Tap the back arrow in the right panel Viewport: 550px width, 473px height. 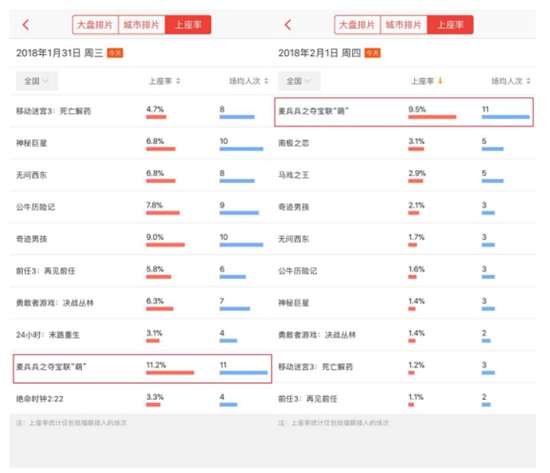(x=288, y=25)
